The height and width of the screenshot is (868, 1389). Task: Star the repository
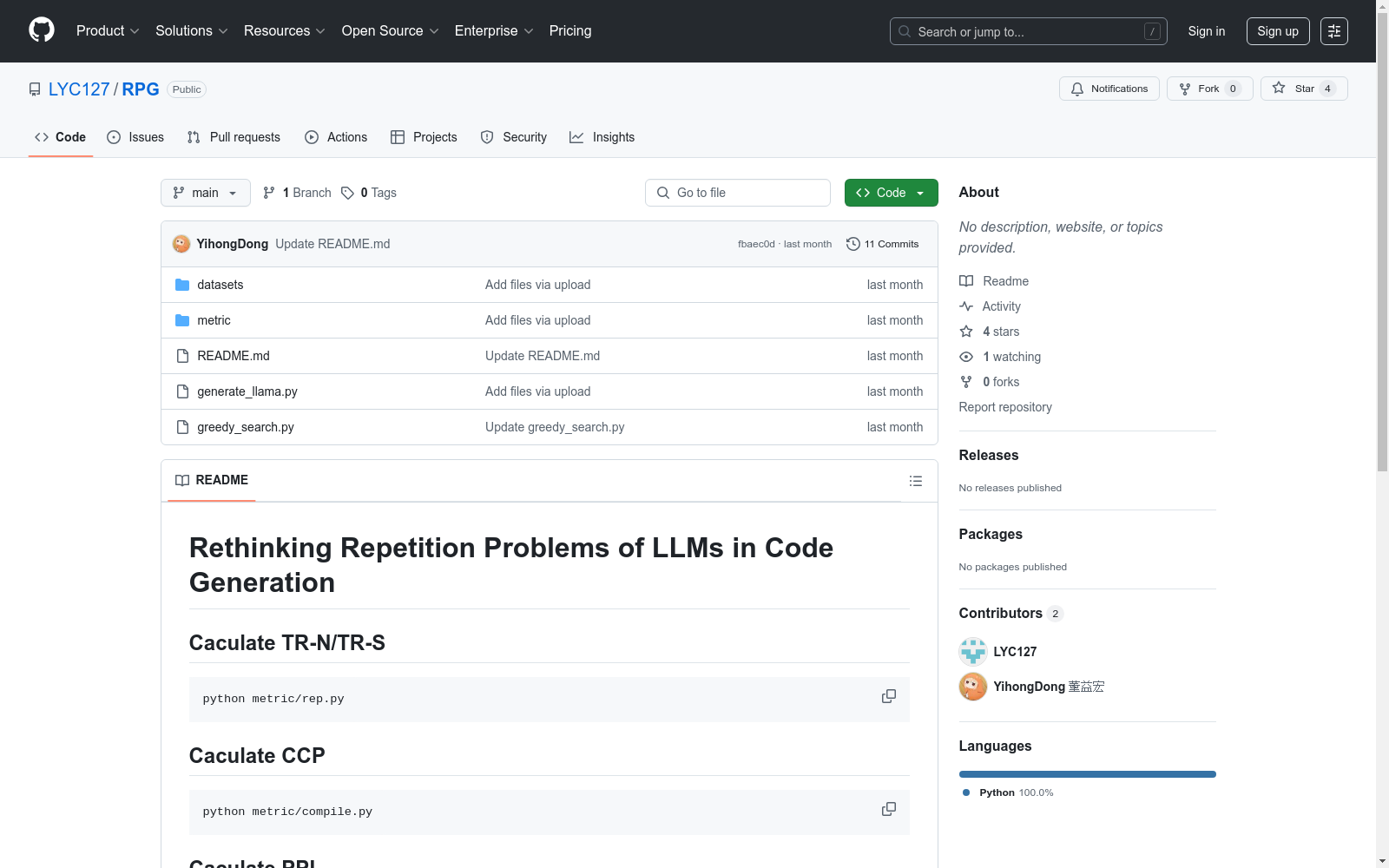tap(1303, 89)
